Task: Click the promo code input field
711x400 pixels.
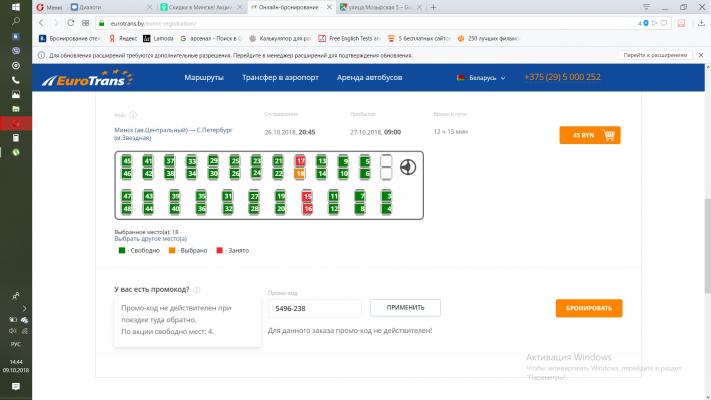Action: point(314,308)
